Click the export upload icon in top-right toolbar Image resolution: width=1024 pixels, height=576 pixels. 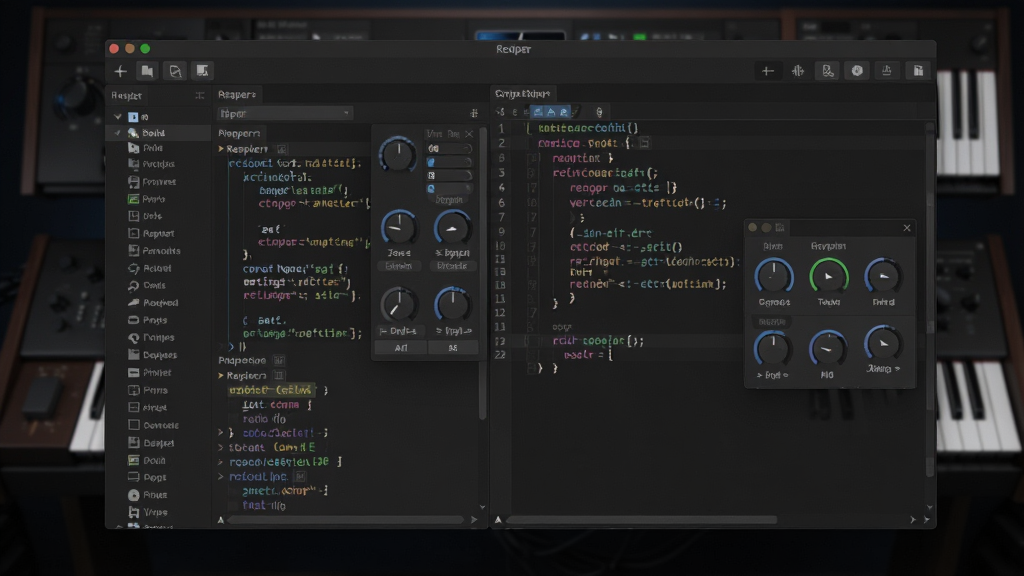pos(887,71)
